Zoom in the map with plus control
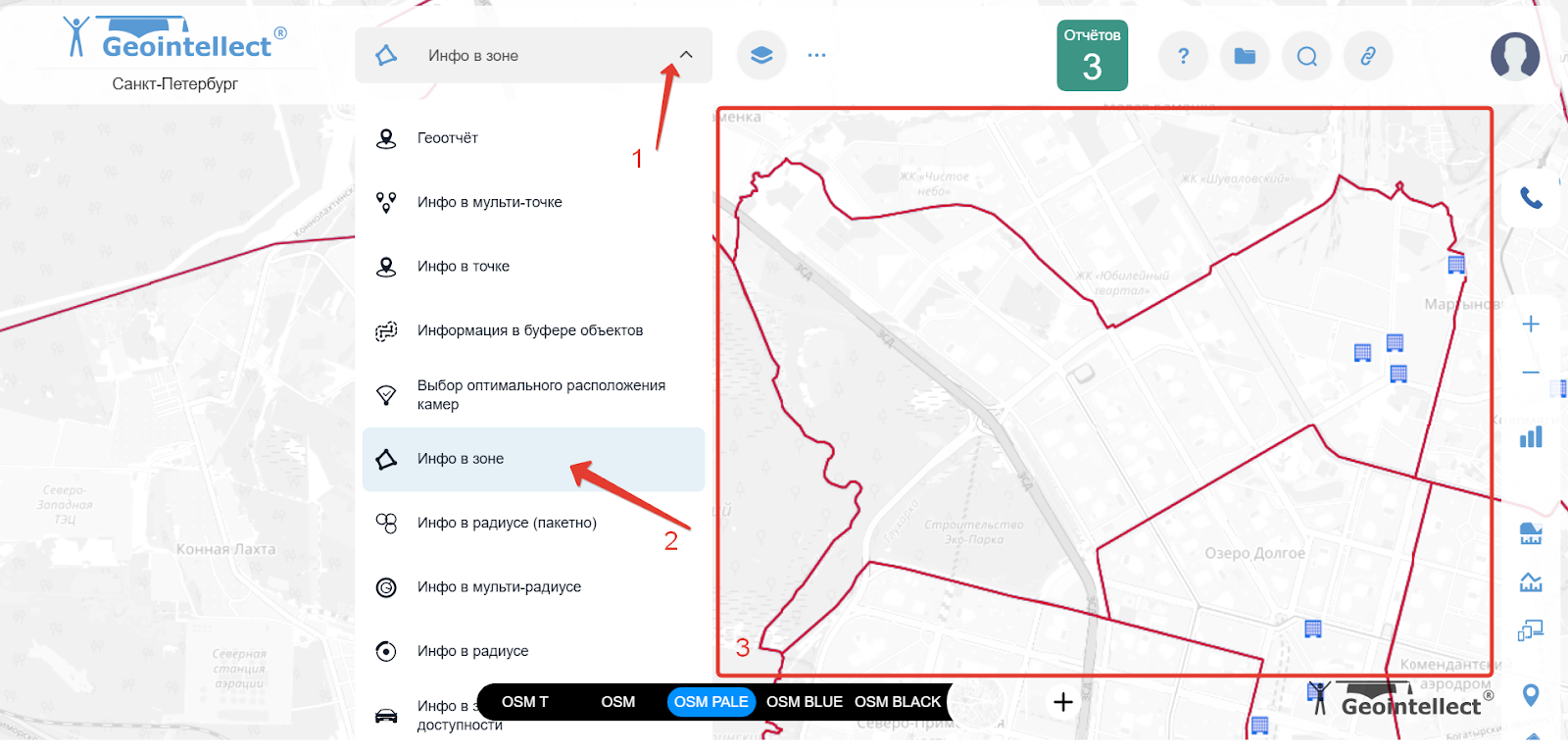Viewport: 1568px width, 753px height. (x=1531, y=325)
